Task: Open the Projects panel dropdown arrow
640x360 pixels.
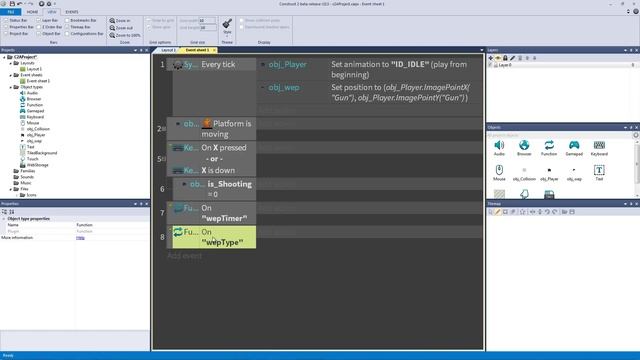Action: click(x=136, y=50)
